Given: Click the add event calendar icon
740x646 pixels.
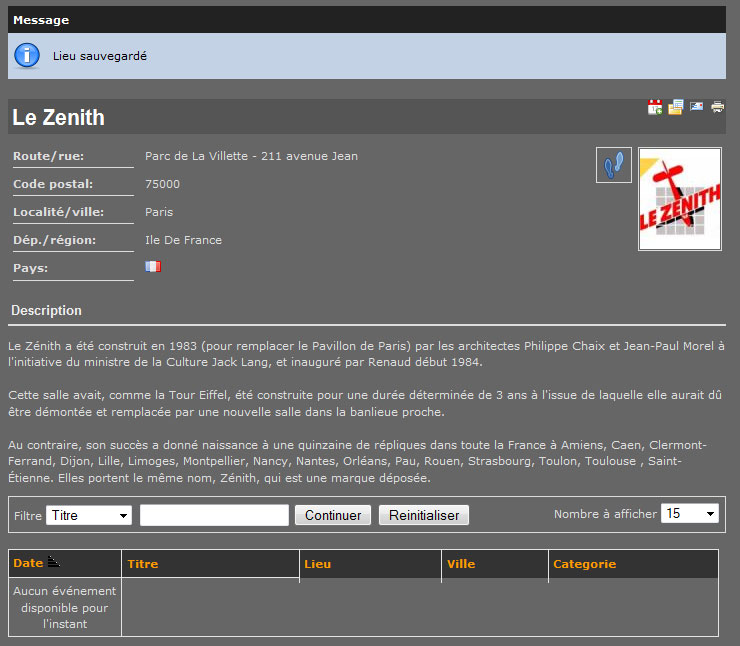Looking at the screenshot, I should pos(655,107).
